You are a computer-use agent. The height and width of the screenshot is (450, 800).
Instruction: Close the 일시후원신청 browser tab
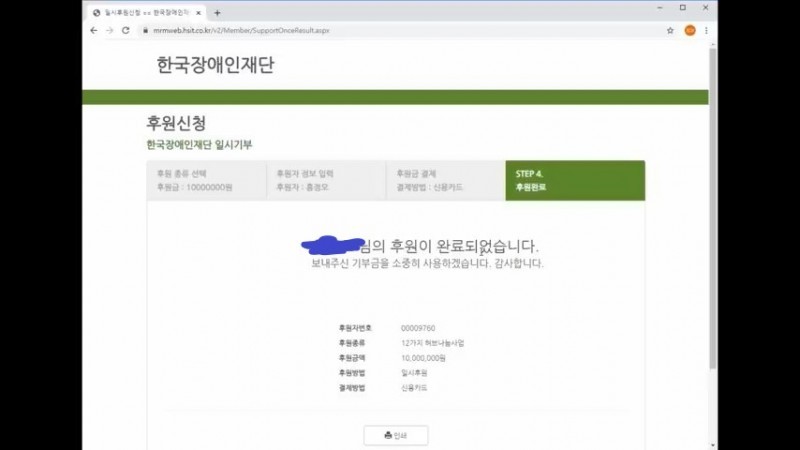200,13
